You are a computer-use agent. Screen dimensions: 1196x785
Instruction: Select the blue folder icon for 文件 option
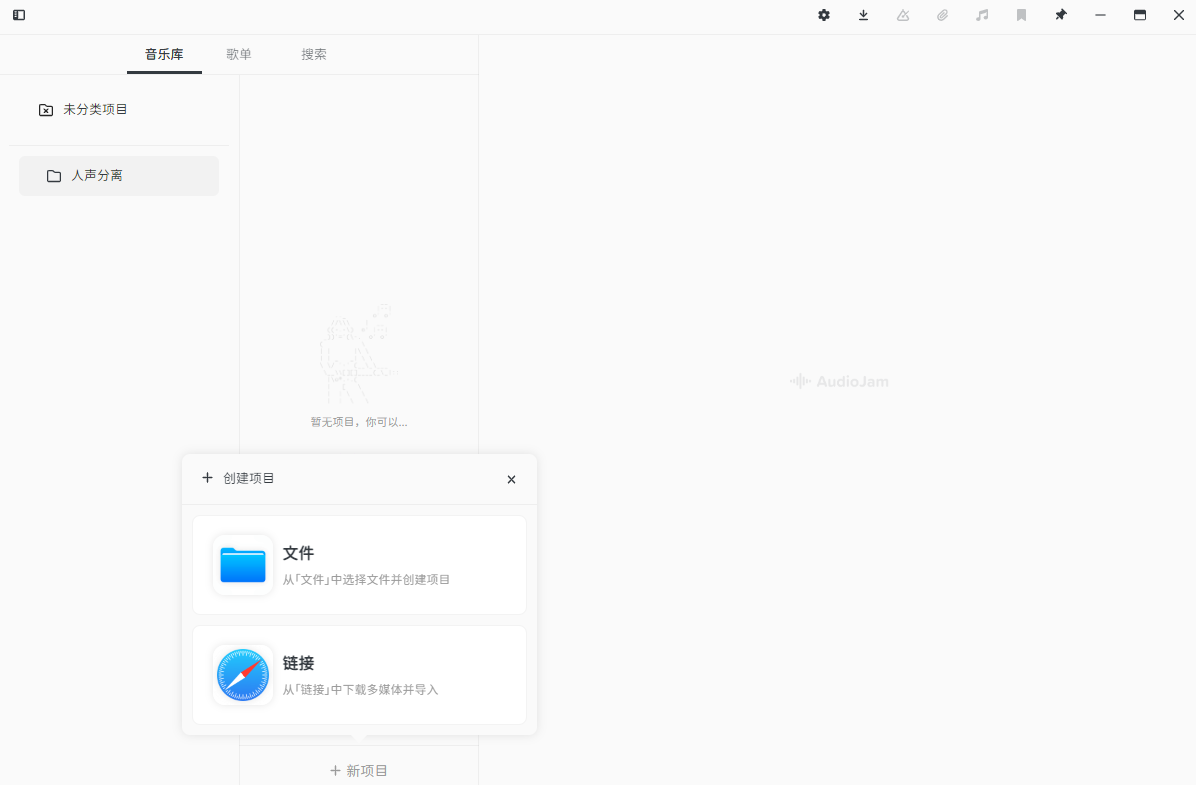[242, 564]
